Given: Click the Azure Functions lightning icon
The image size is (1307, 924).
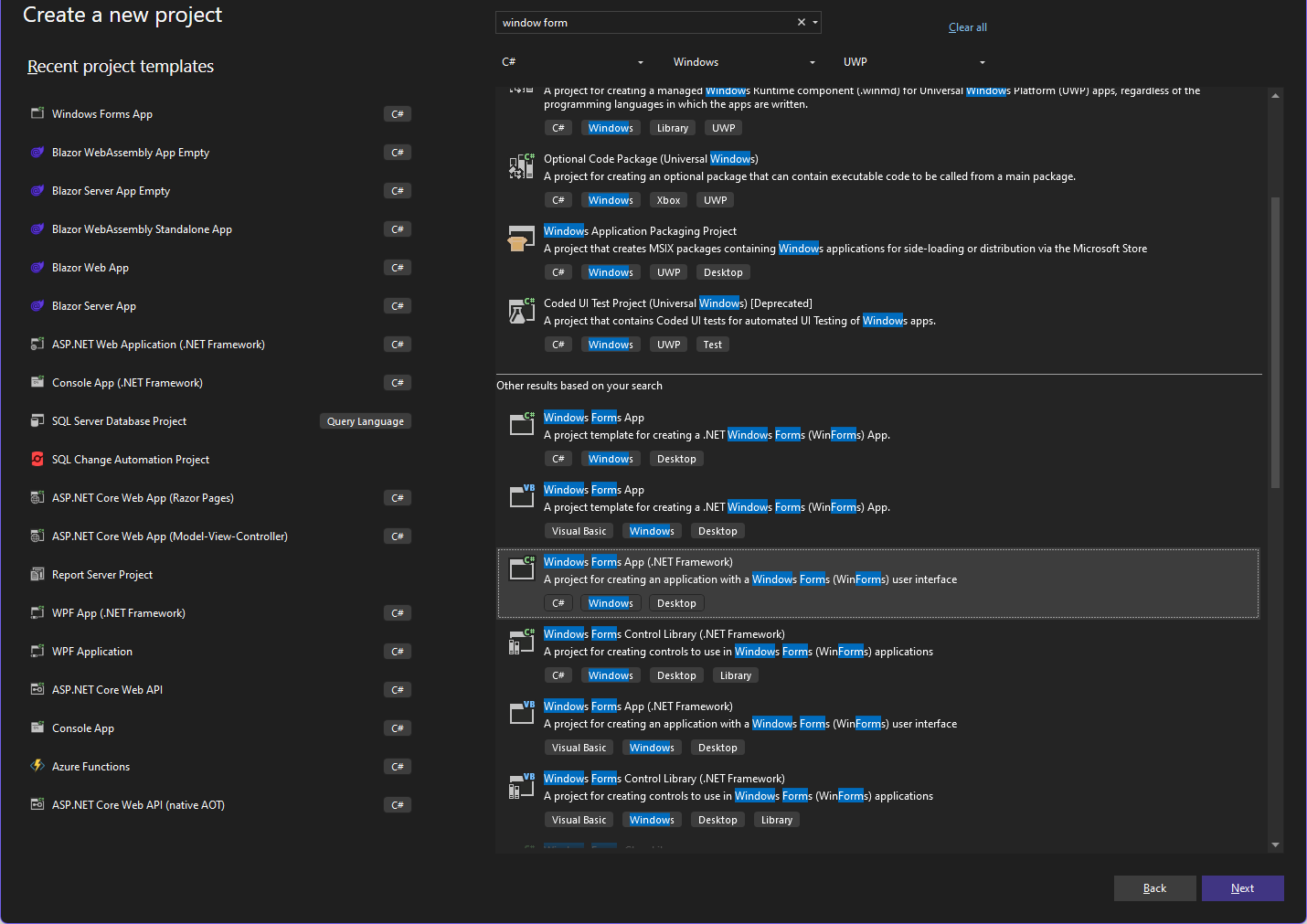Looking at the screenshot, I should point(37,766).
